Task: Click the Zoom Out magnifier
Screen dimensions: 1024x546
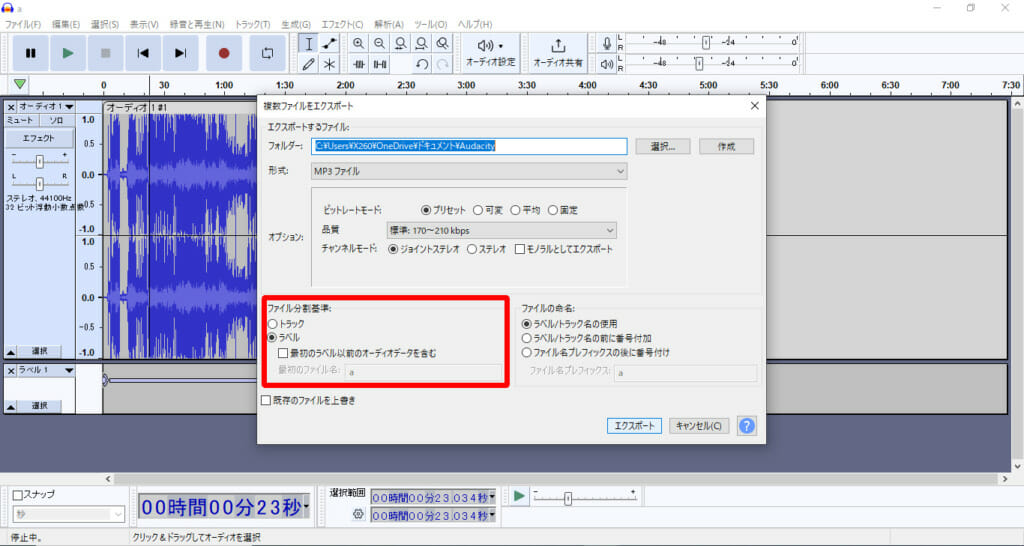Action: pos(379,44)
